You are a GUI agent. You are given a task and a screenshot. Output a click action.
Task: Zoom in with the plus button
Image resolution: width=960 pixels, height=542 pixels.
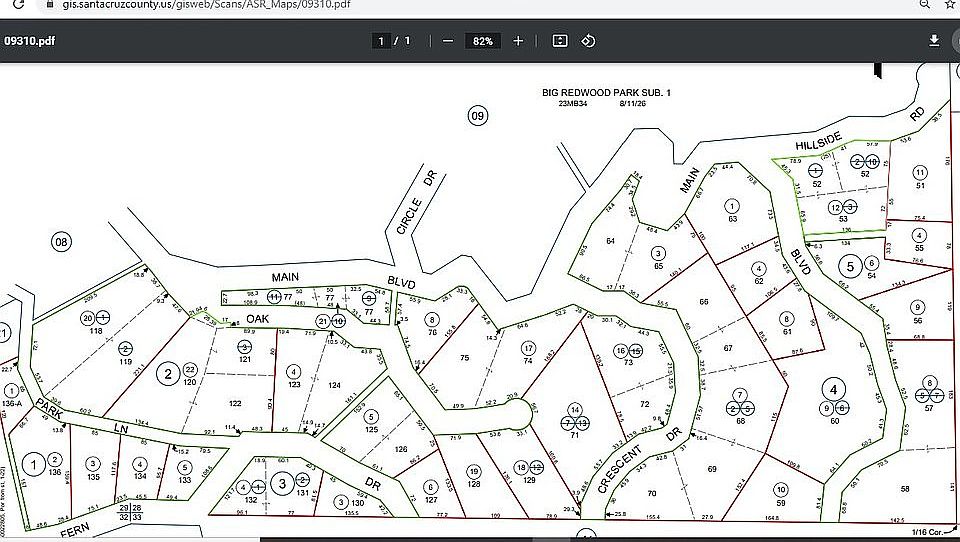[518, 41]
